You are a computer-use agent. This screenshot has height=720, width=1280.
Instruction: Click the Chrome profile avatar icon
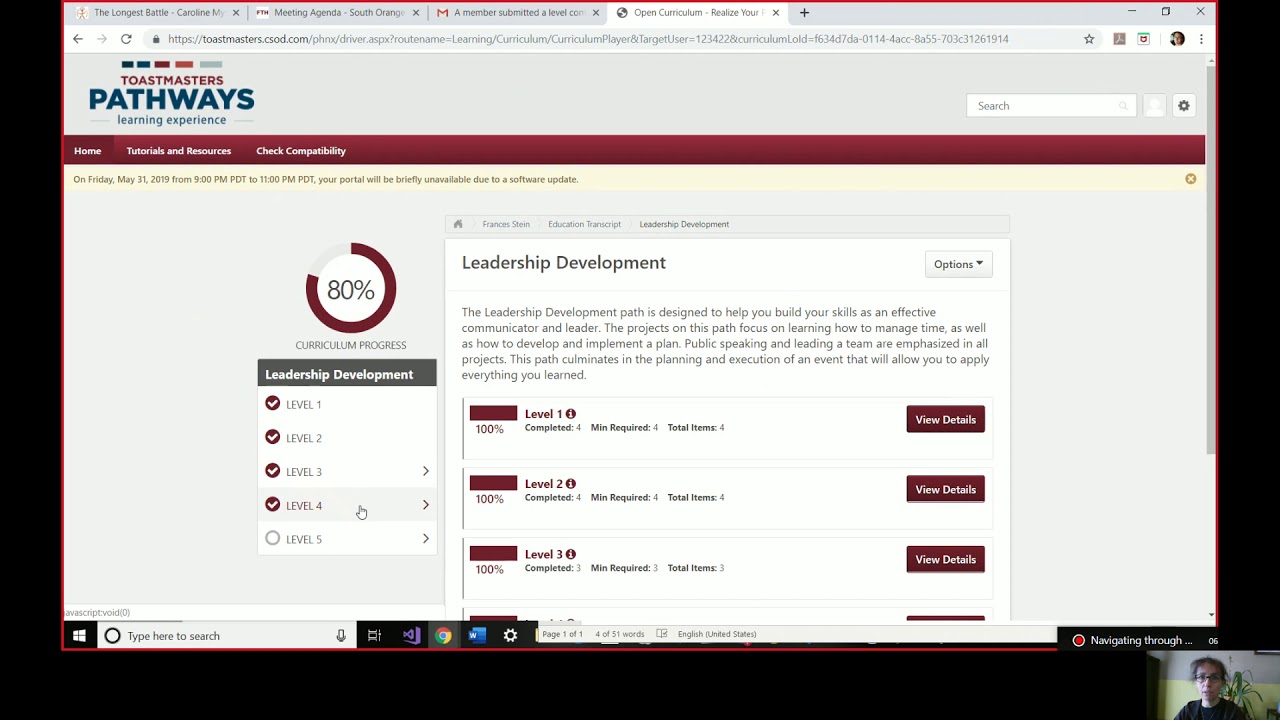pos(1177,39)
